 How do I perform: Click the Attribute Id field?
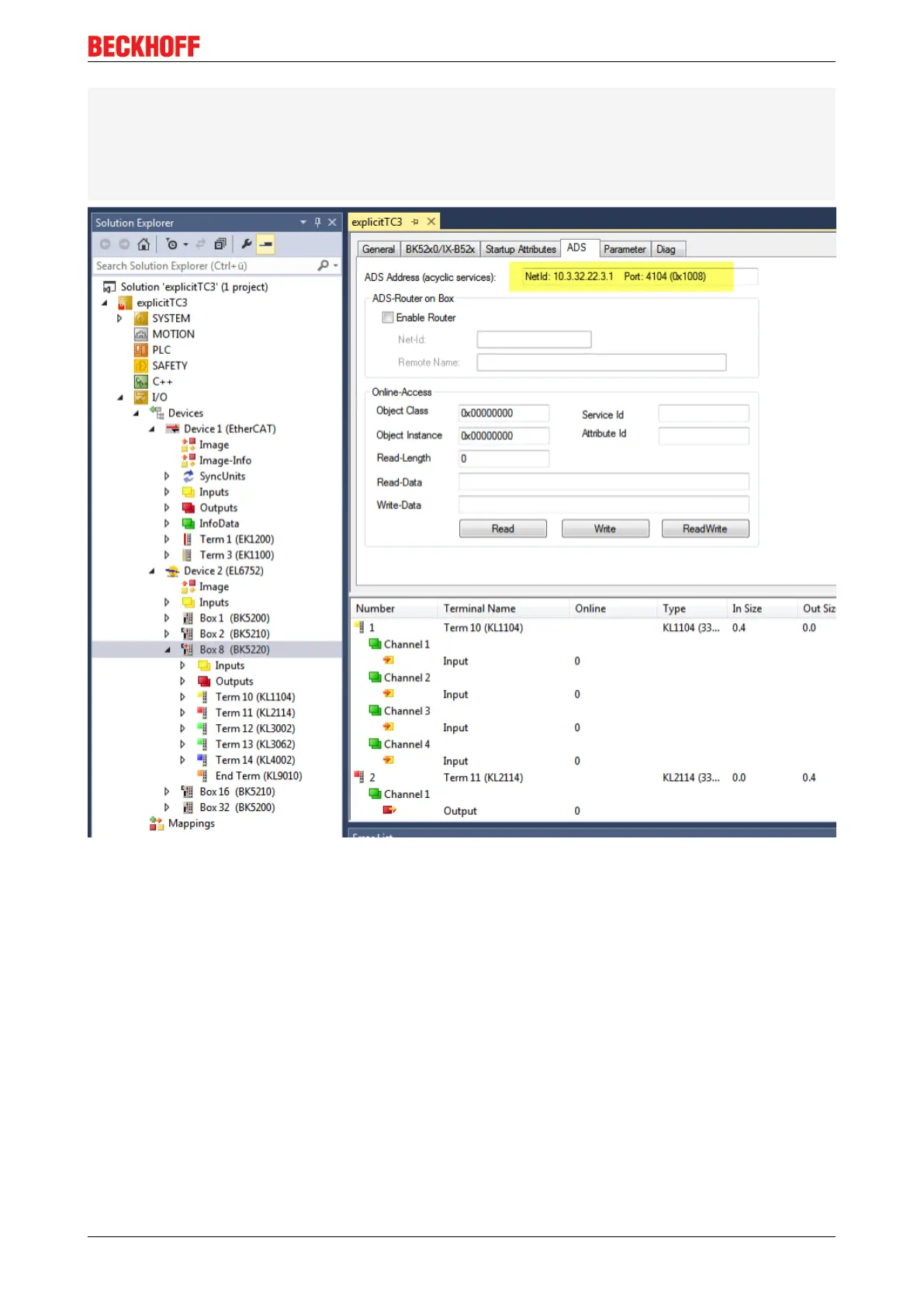pyautogui.click(x=704, y=436)
